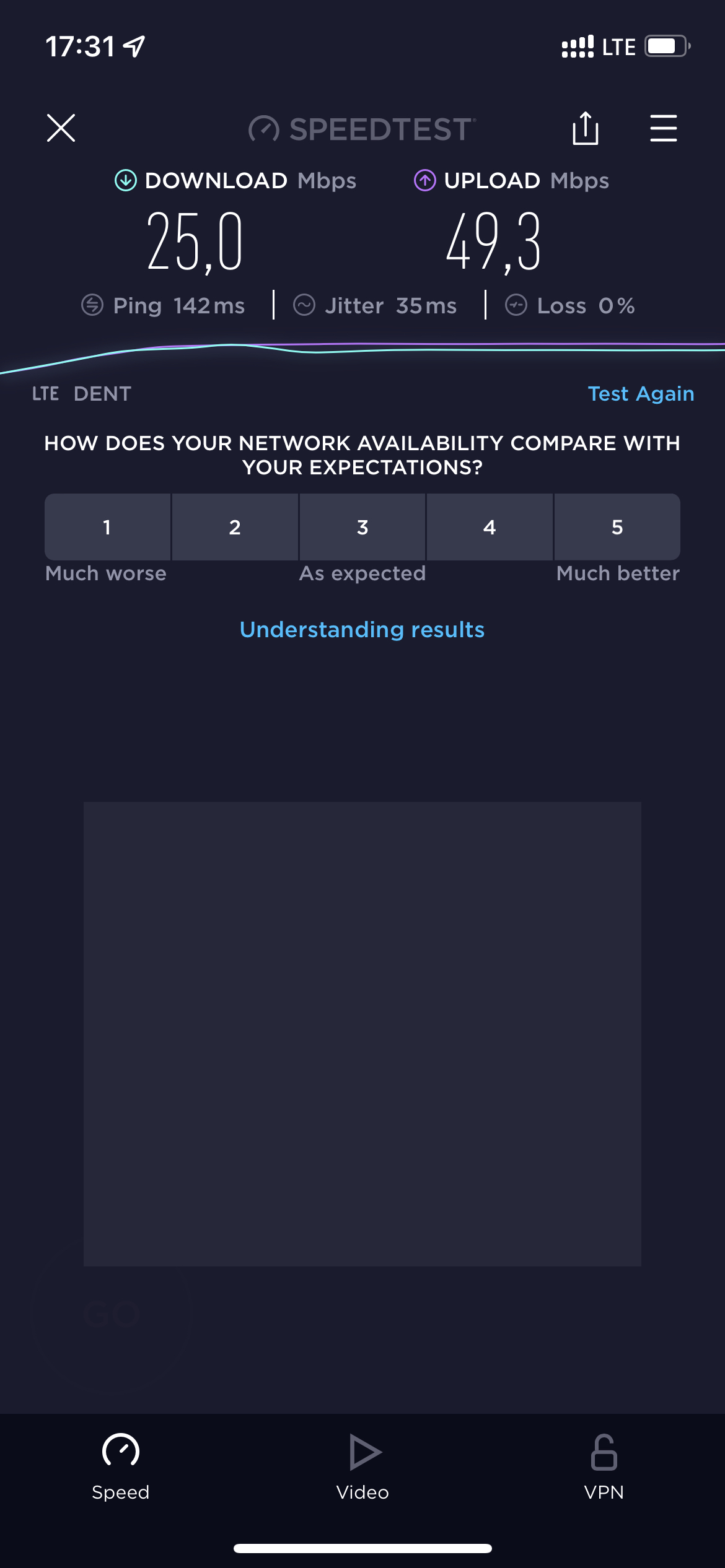Tap the Ping icon

[92, 305]
